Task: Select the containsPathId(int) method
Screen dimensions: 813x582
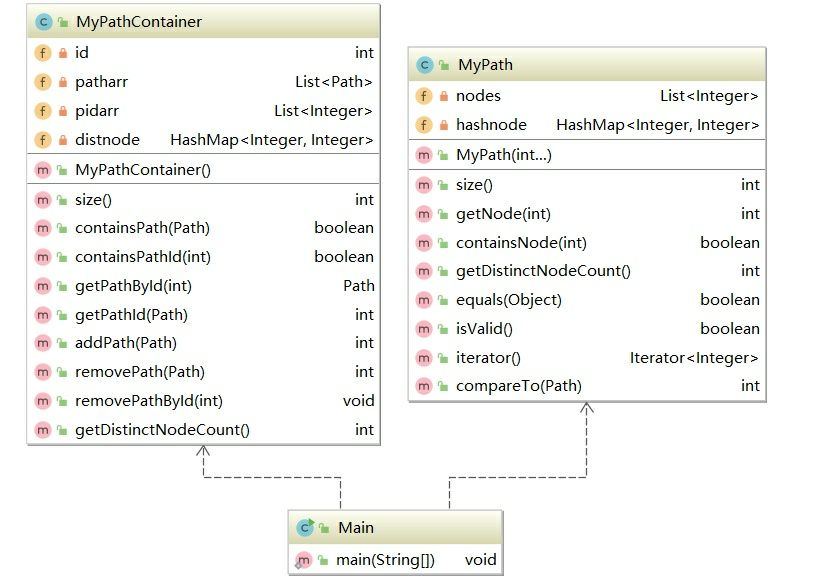Action: [x=143, y=257]
